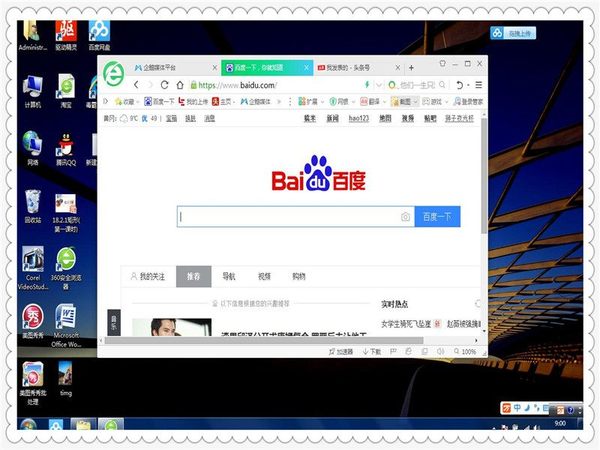Open the 计算机 desktop icon
The height and width of the screenshot is (450, 600).
[33, 91]
